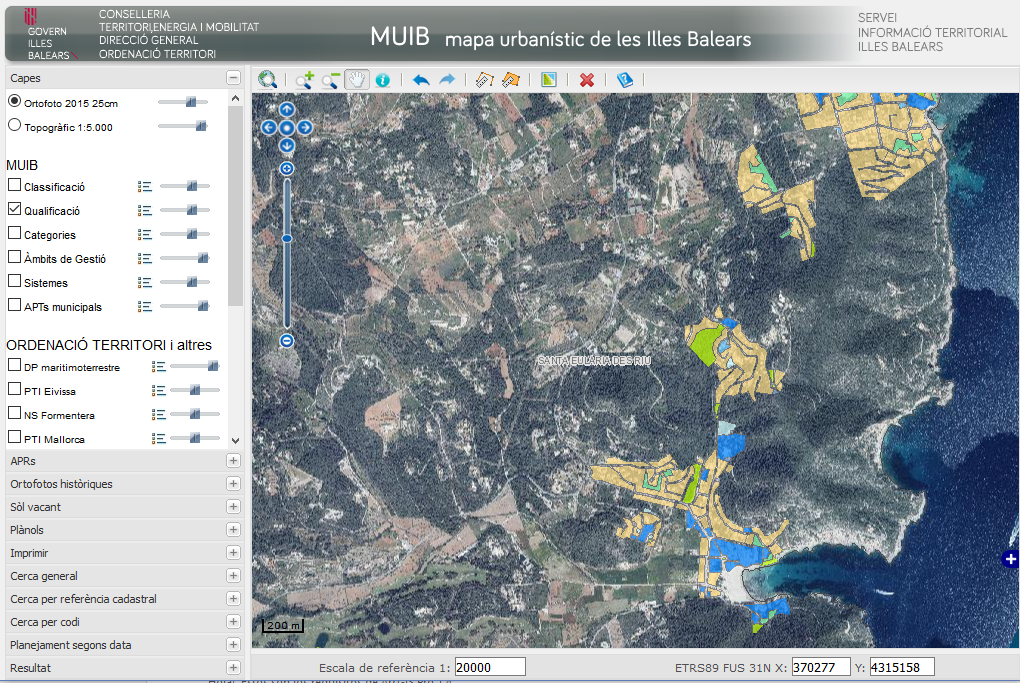Screen dimensions: 1020x683
Task: Click the zoom-out magnifier tool
Action: tap(330, 80)
